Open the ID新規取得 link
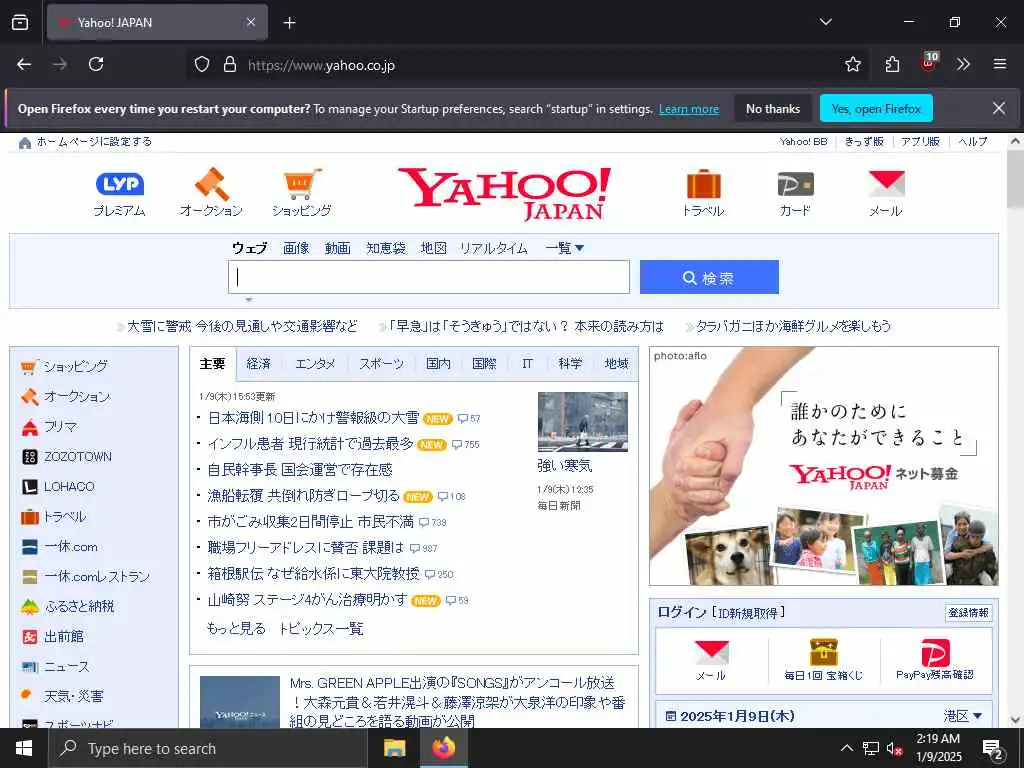The image size is (1024, 768). pyautogui.click(x=749, y=613)
